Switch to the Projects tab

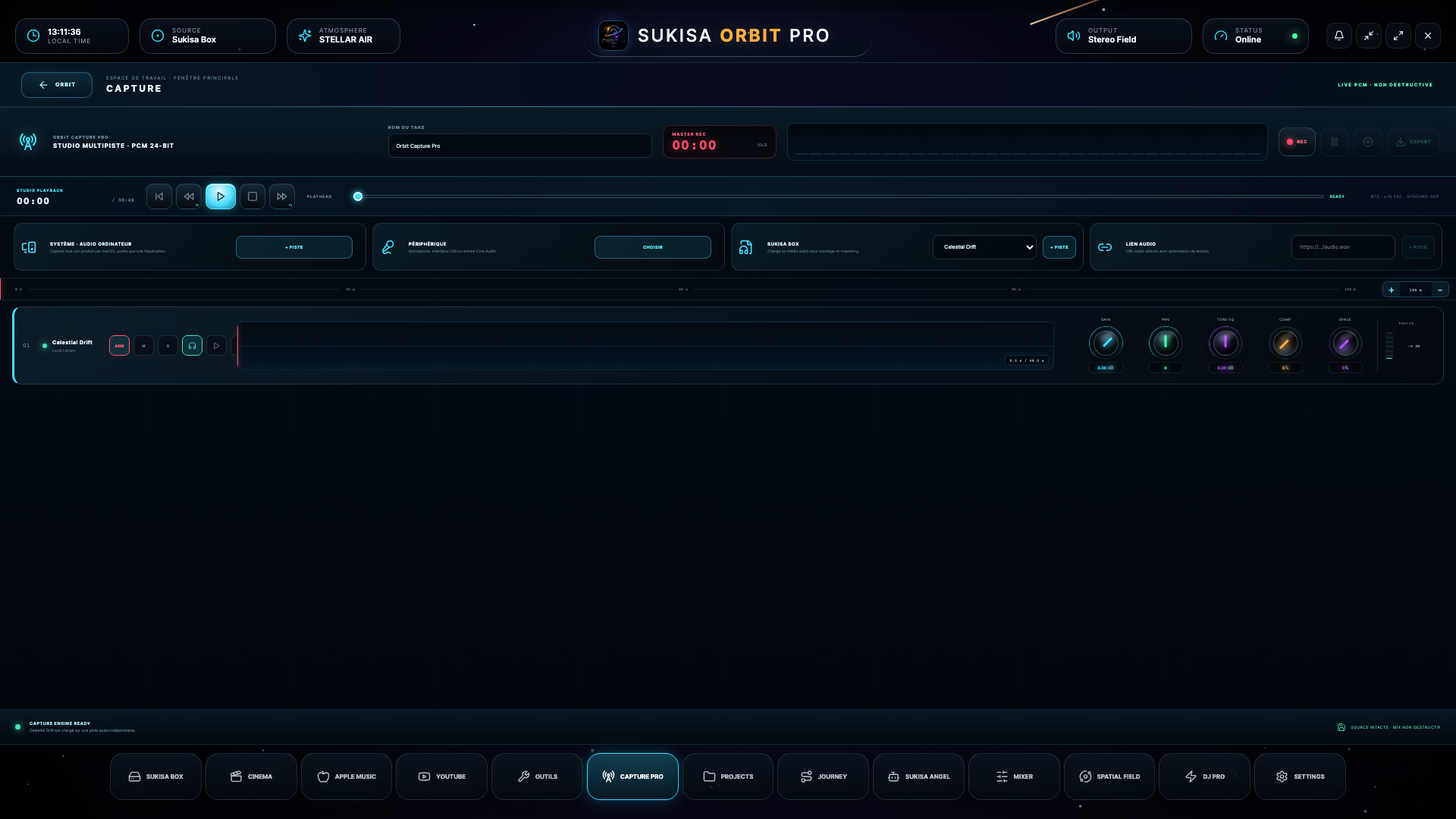click(x=728, y=777)
